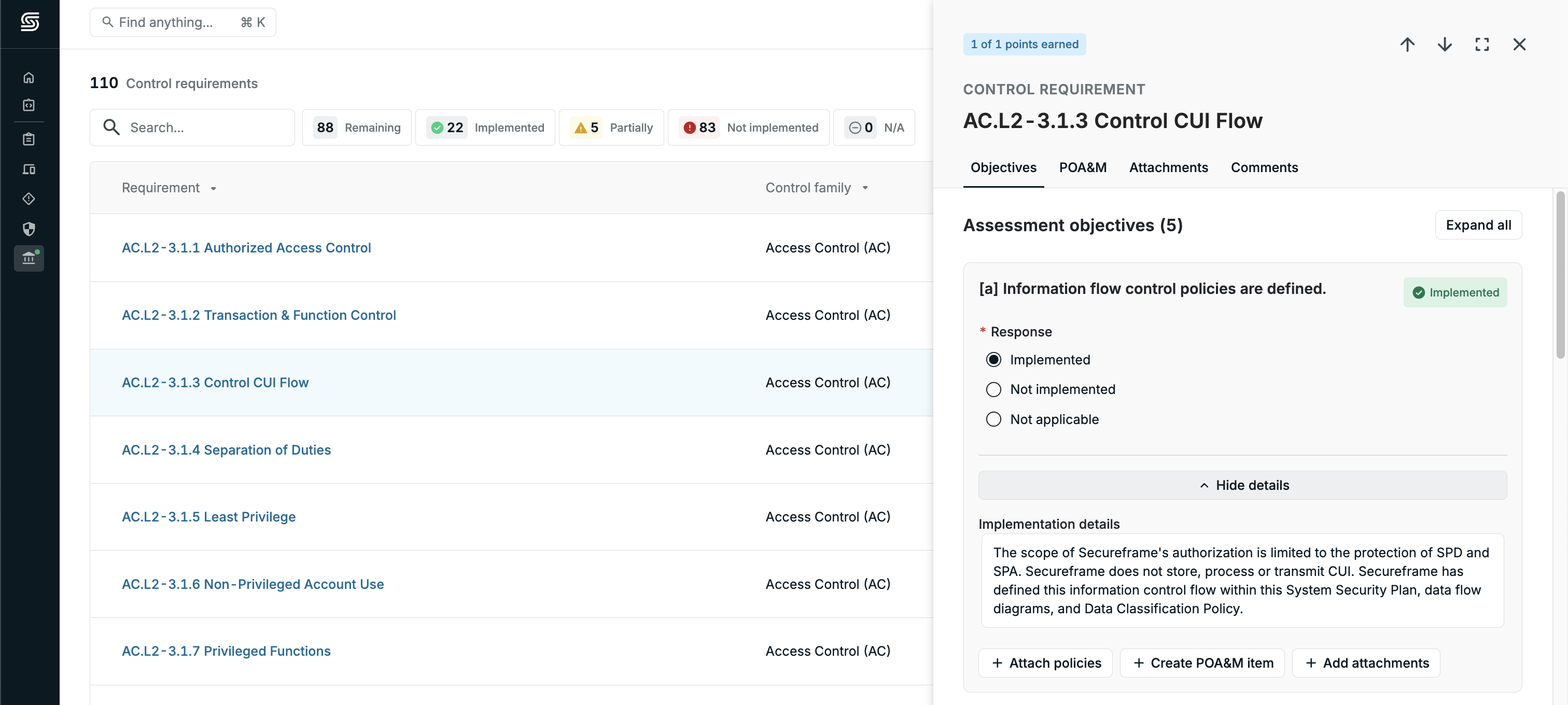Click Attach policies button
The width and height of the screenshot is (1568, 705).
tap(1045, 663)
